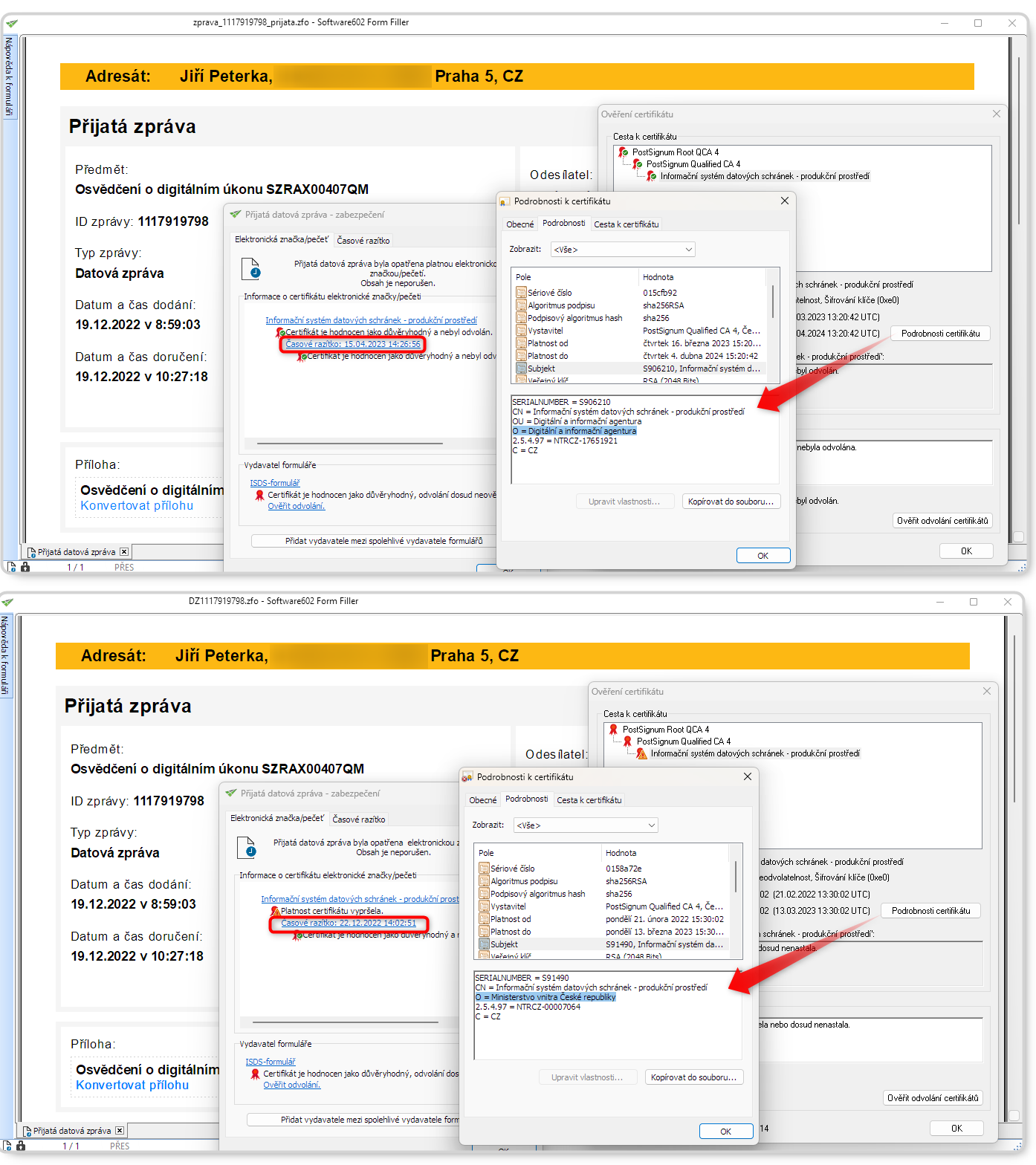This screenshot has height=1165, width=1036.
Task: Select Elektronická značka/pečeť tab in DZ1117919798 window
Action: click(x=277, y=818)
